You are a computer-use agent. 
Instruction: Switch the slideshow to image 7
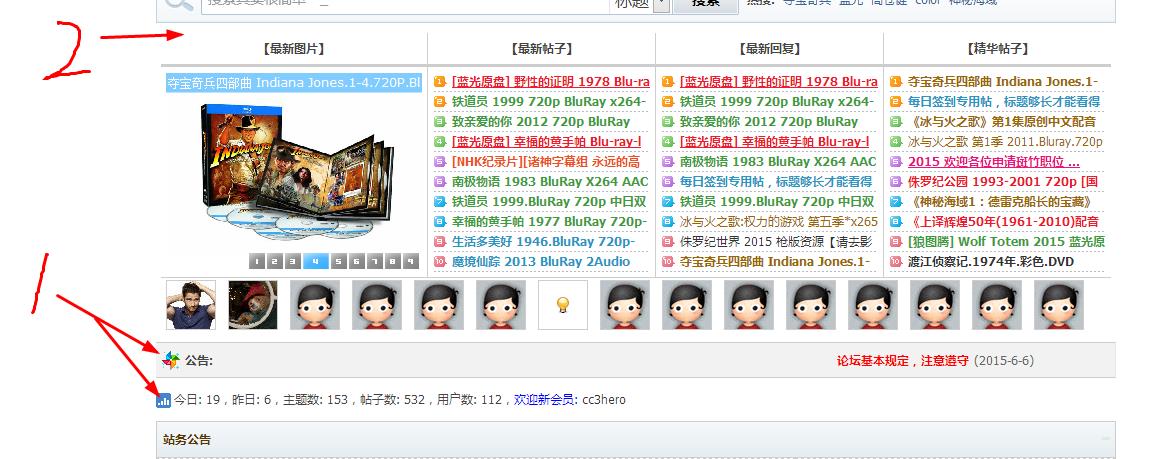click(375, 261)
